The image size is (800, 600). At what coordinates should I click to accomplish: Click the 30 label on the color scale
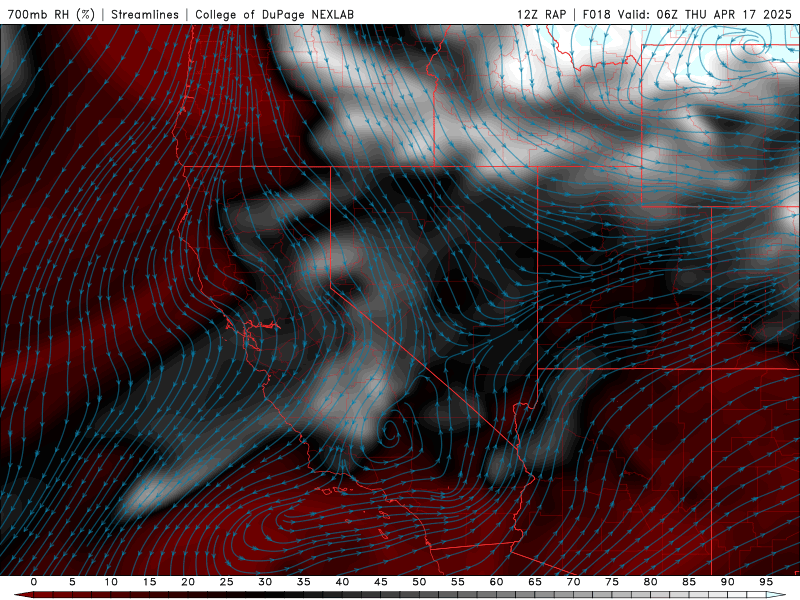(265, 582)
